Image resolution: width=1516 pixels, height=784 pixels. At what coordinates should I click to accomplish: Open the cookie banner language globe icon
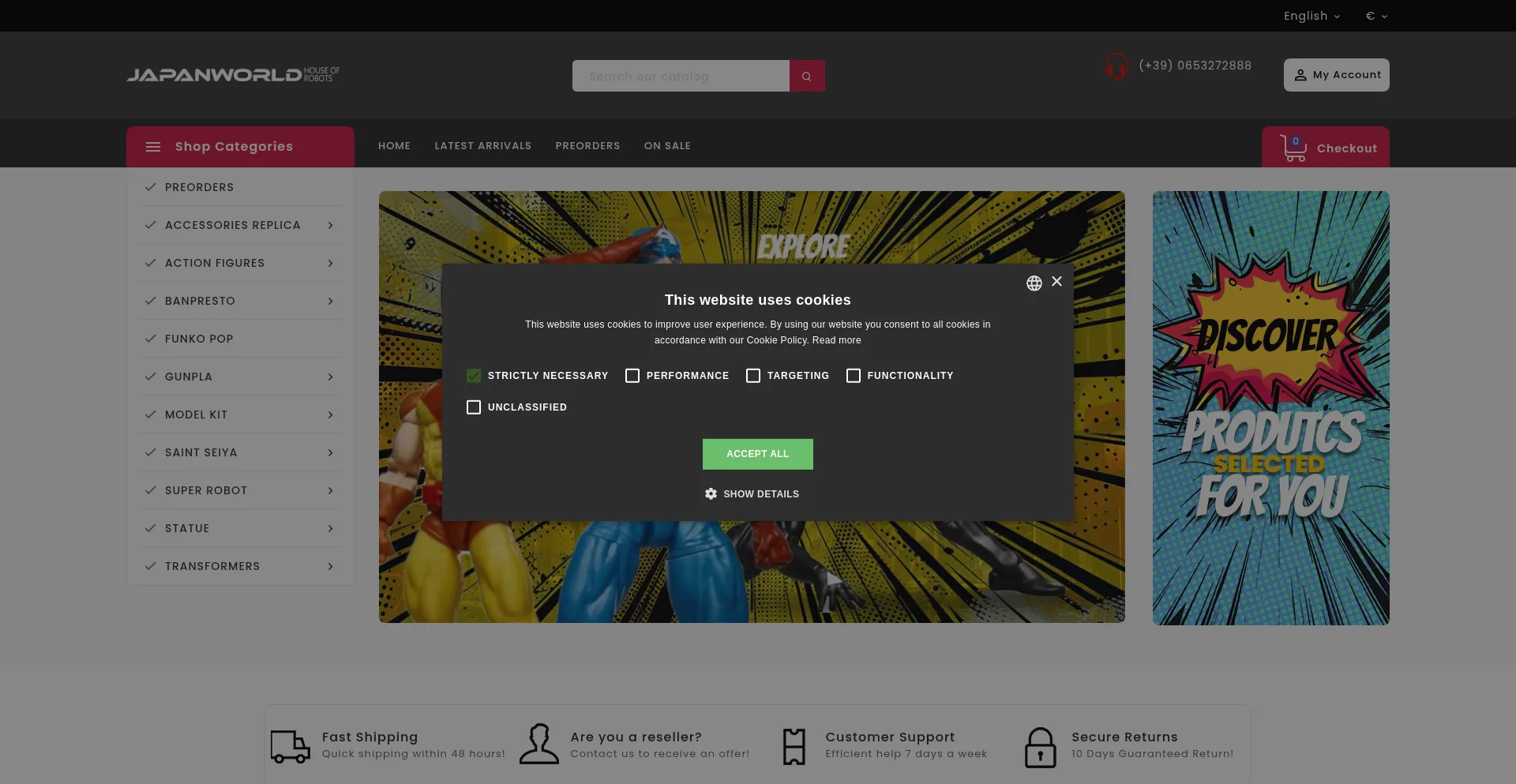[x=1034, y=283]
